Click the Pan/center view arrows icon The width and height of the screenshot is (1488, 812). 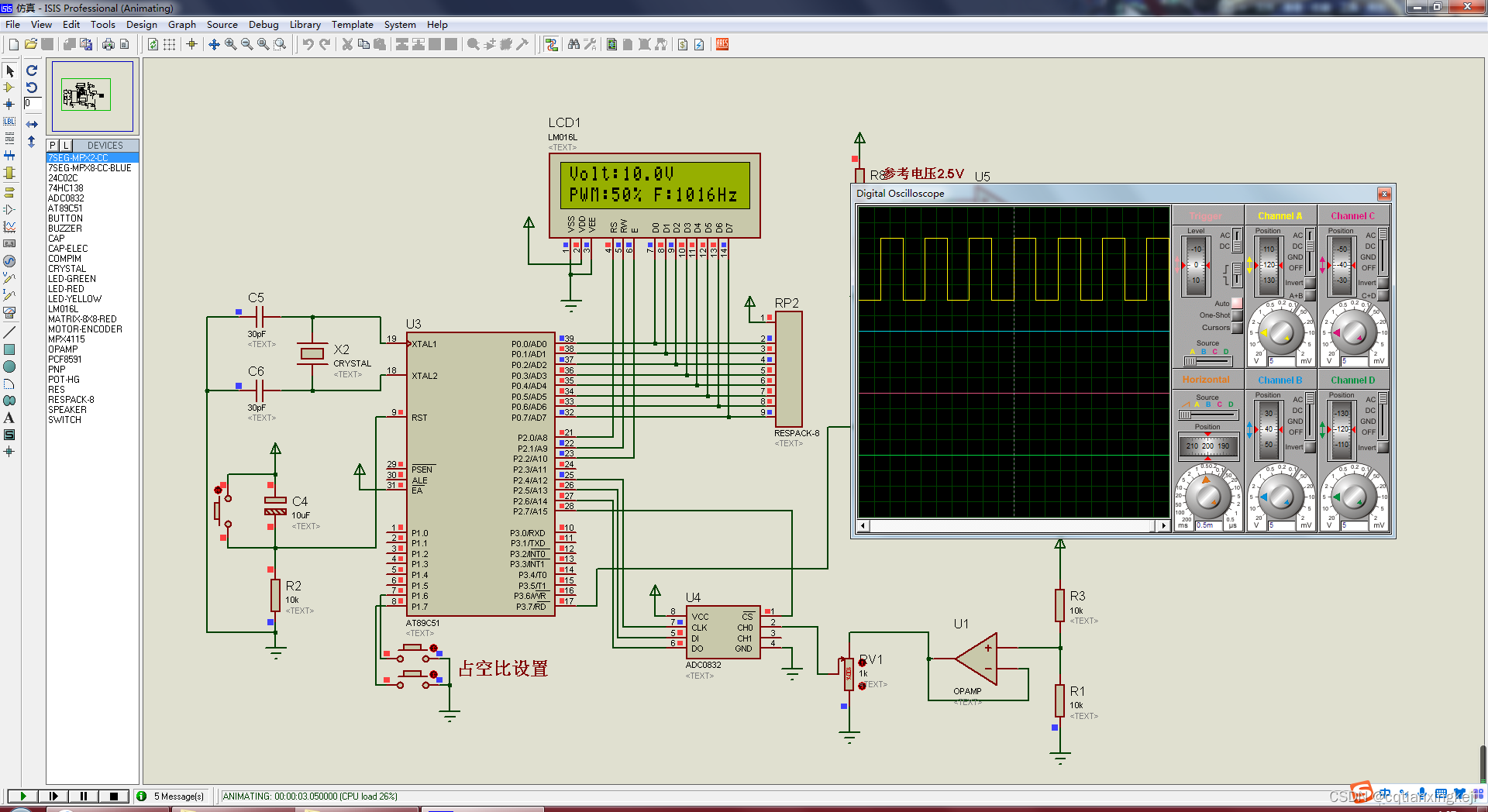(214, 44)
